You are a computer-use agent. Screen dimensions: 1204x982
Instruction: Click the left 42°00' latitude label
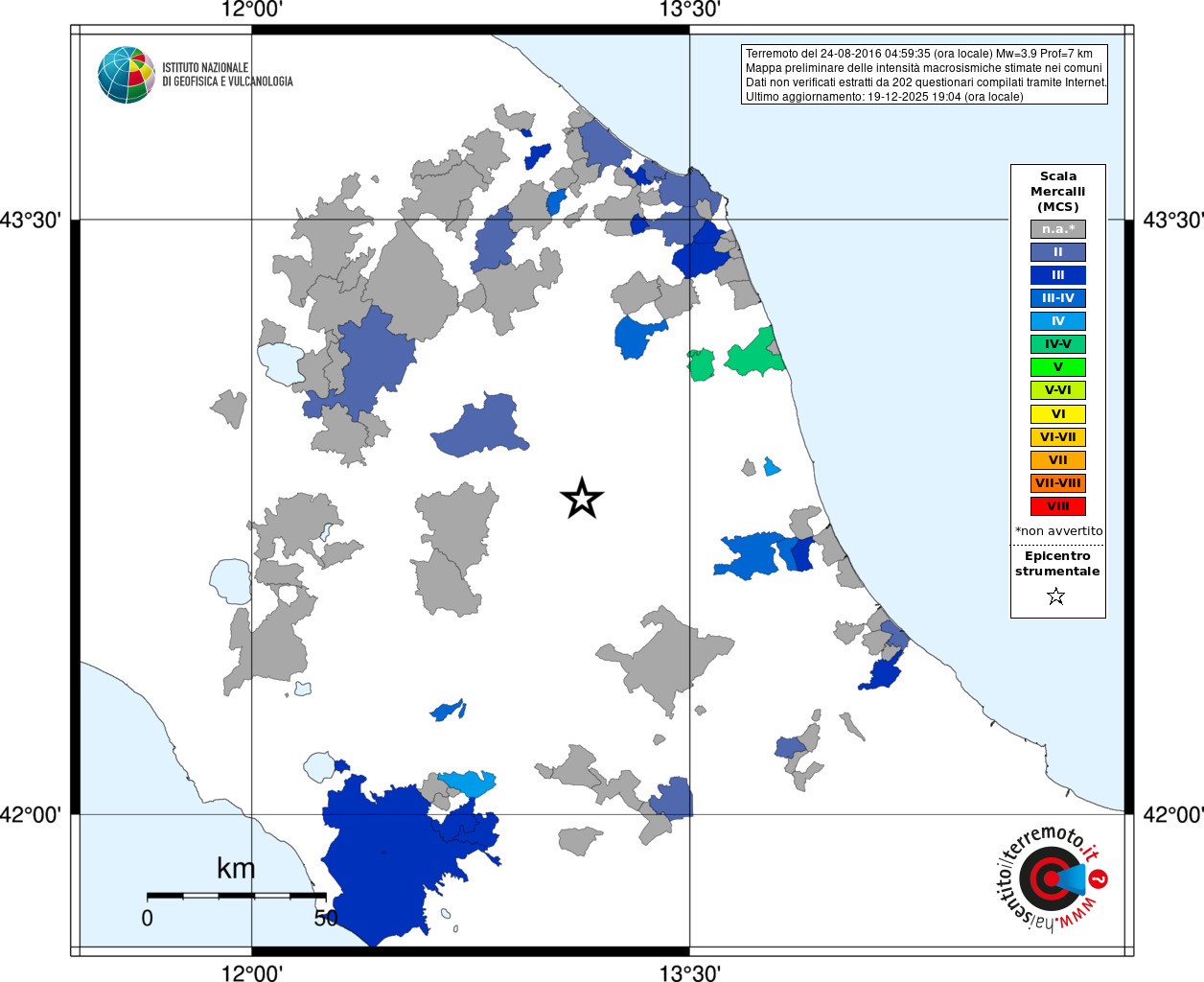31,815
